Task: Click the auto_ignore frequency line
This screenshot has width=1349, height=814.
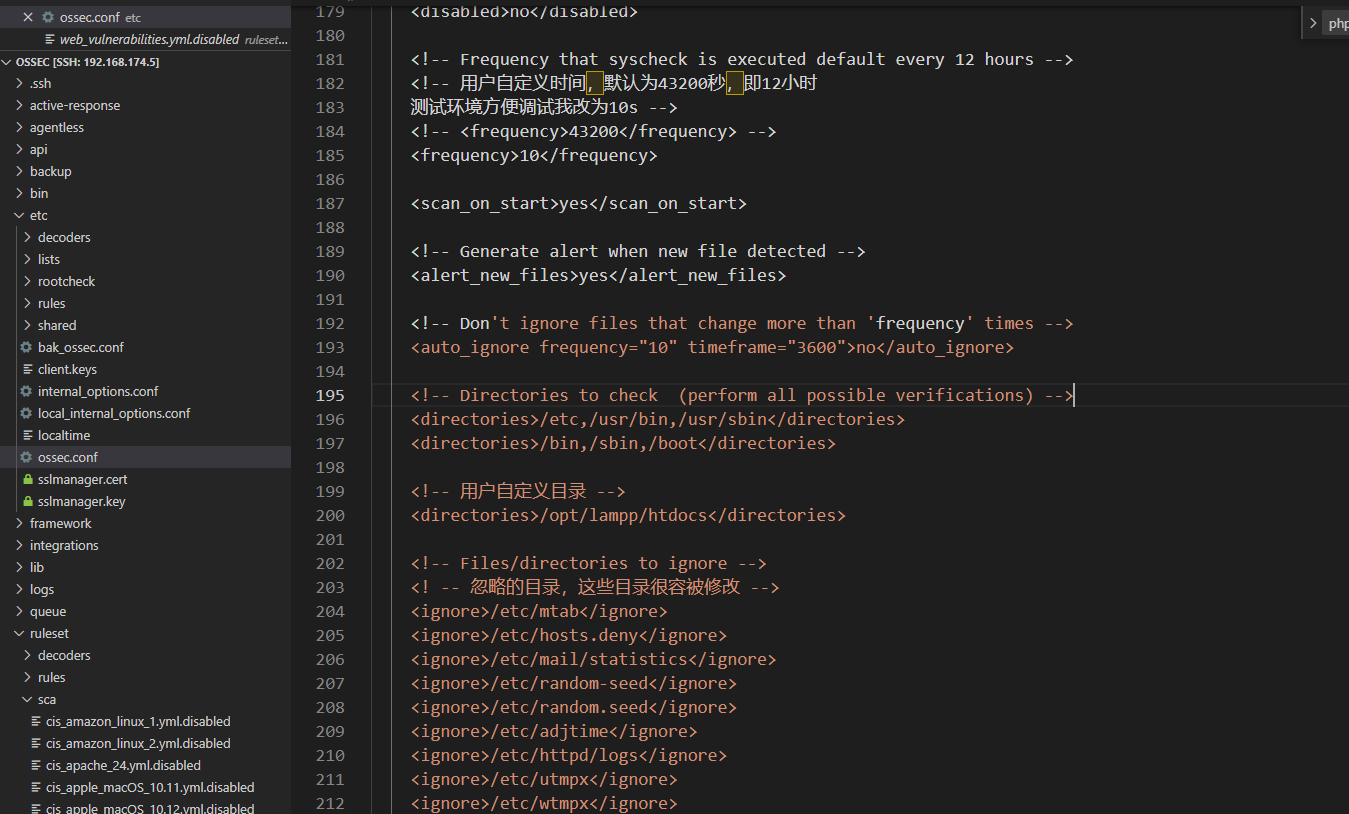Action: coord(712,347)
